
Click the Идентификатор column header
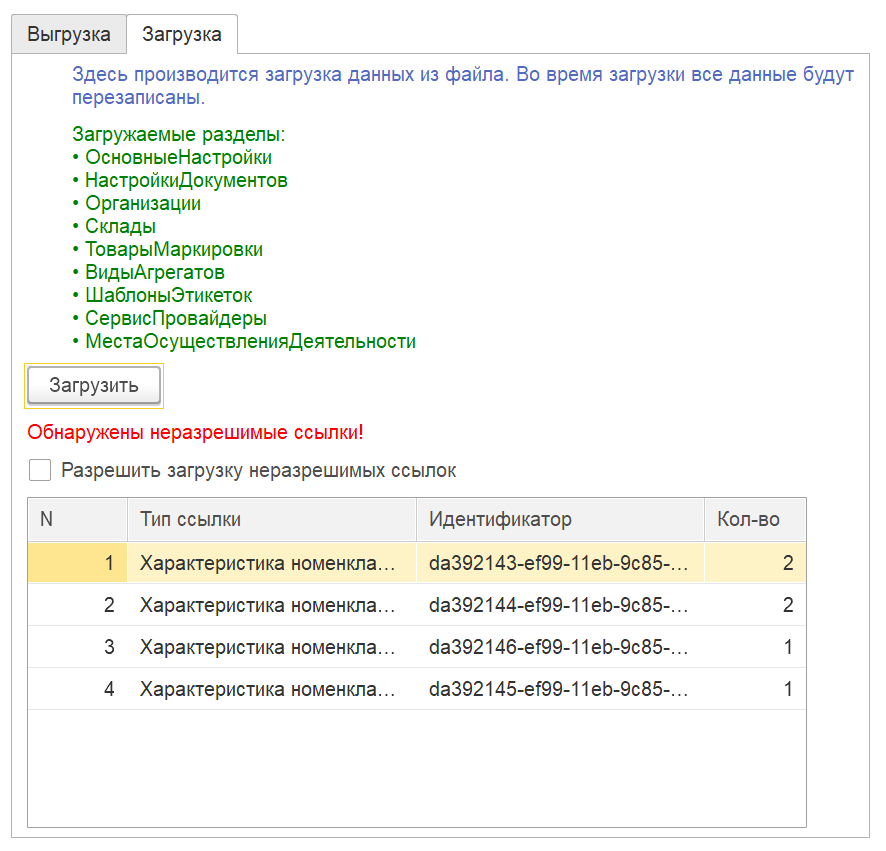pyautogui.click(x=561, y=519)
